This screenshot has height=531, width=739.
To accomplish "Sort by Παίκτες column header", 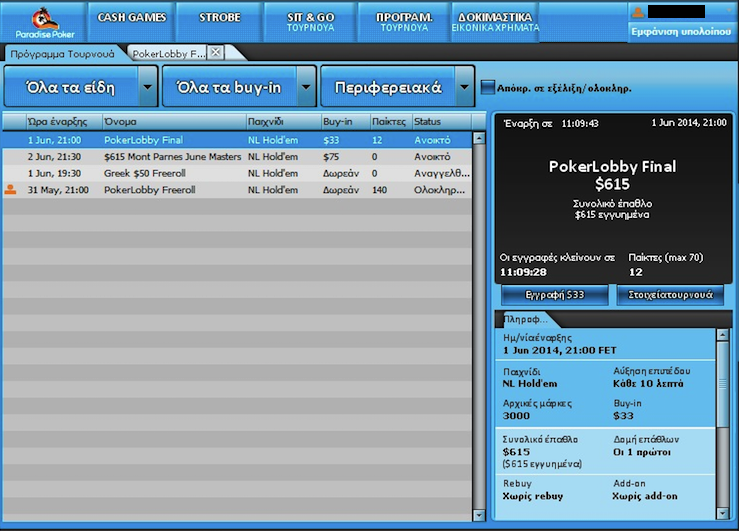I will pos(391,122).
